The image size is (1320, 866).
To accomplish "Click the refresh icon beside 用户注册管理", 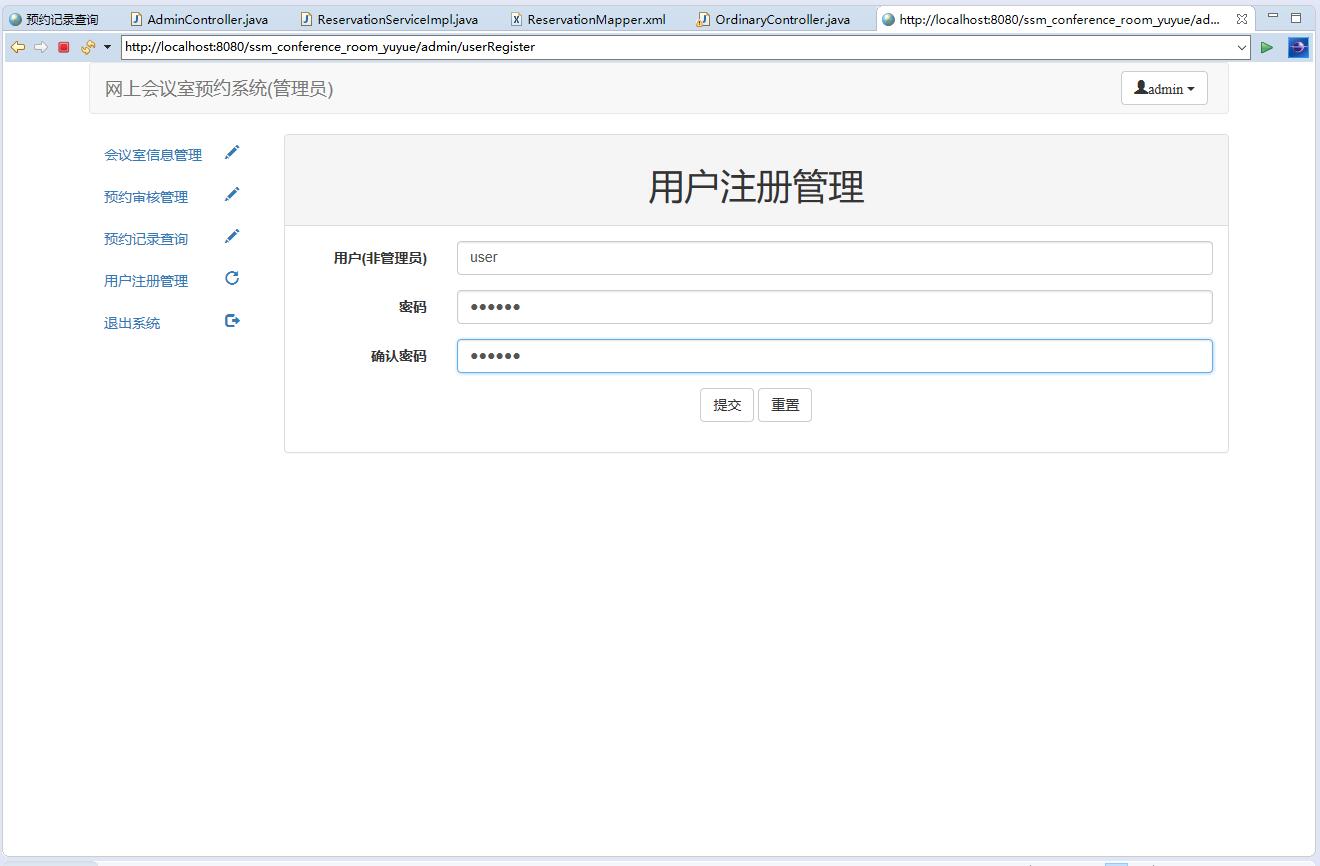I will point(231,278).
